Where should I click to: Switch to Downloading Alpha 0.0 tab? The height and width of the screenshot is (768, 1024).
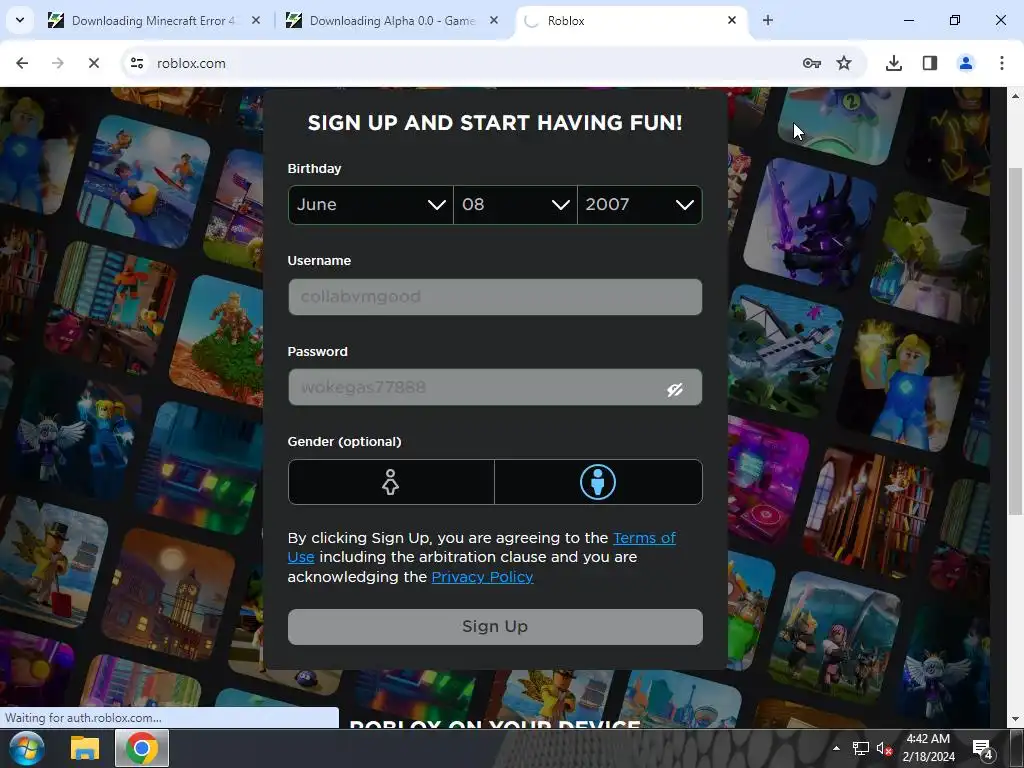(x=392, y=20)
